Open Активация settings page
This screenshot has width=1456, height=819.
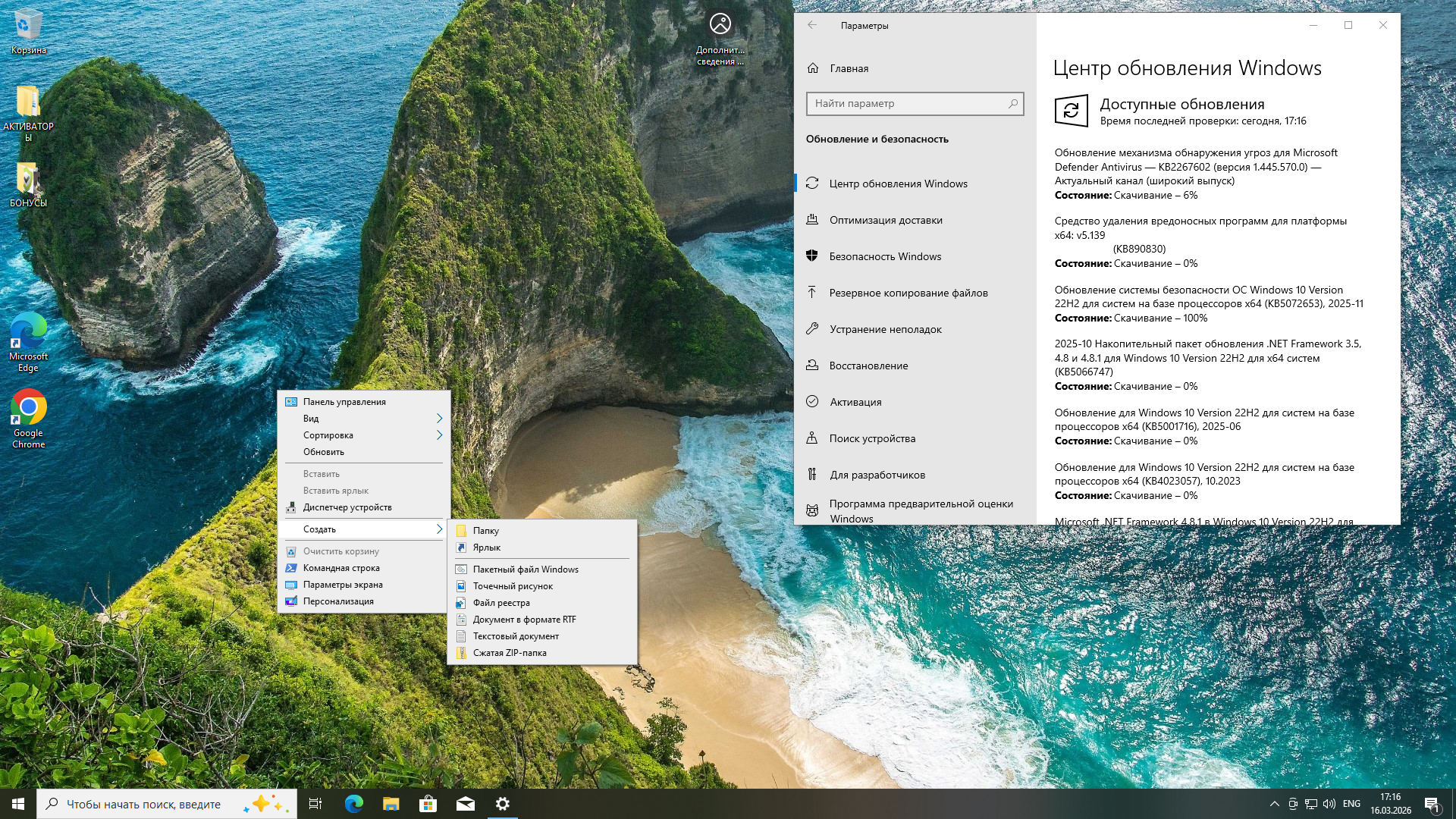855,402
